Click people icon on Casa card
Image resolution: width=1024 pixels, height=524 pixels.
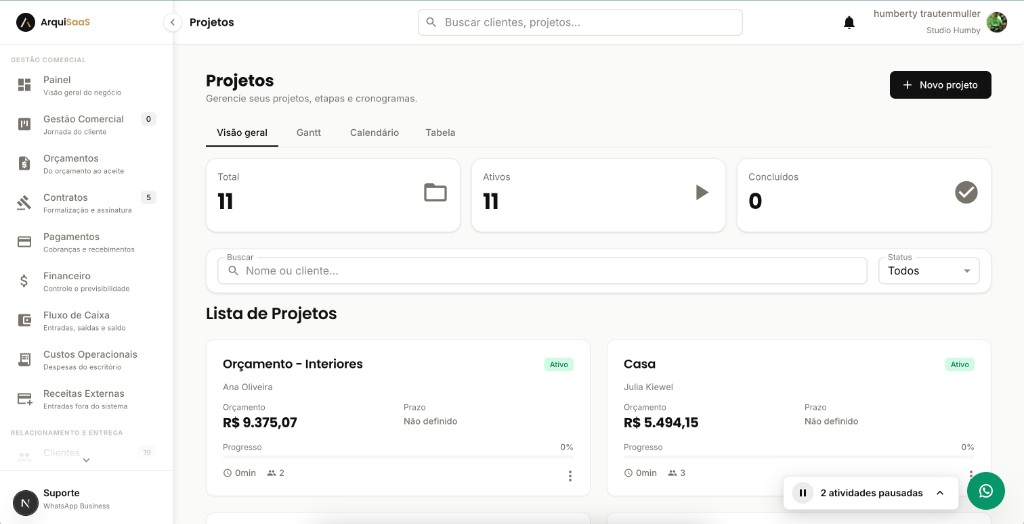click(673, 473)
